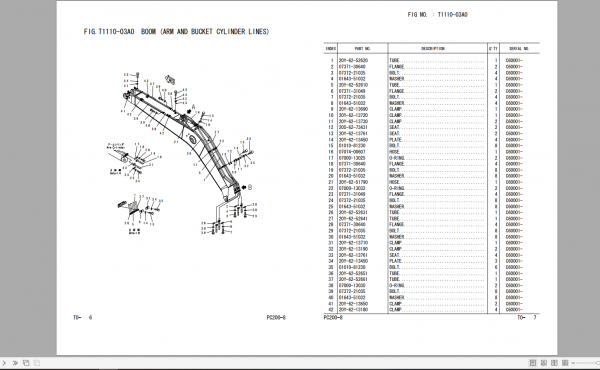Select the continuous scrolling view icon
The width and height of the screenshot is (600, 370).
pyautogui.click(x=543, y=363)
